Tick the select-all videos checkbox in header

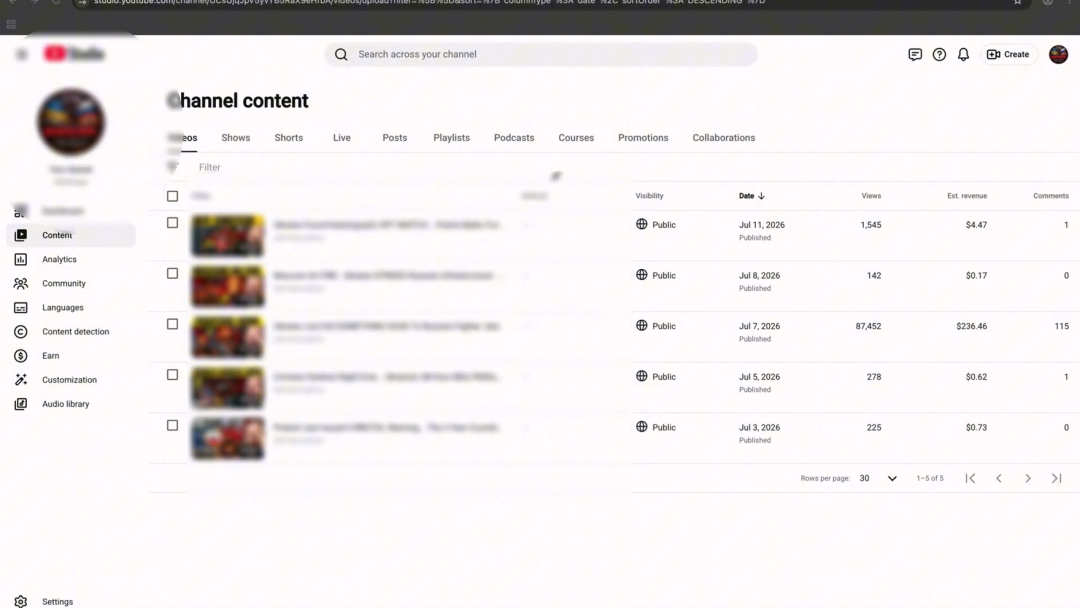(172, 196)
